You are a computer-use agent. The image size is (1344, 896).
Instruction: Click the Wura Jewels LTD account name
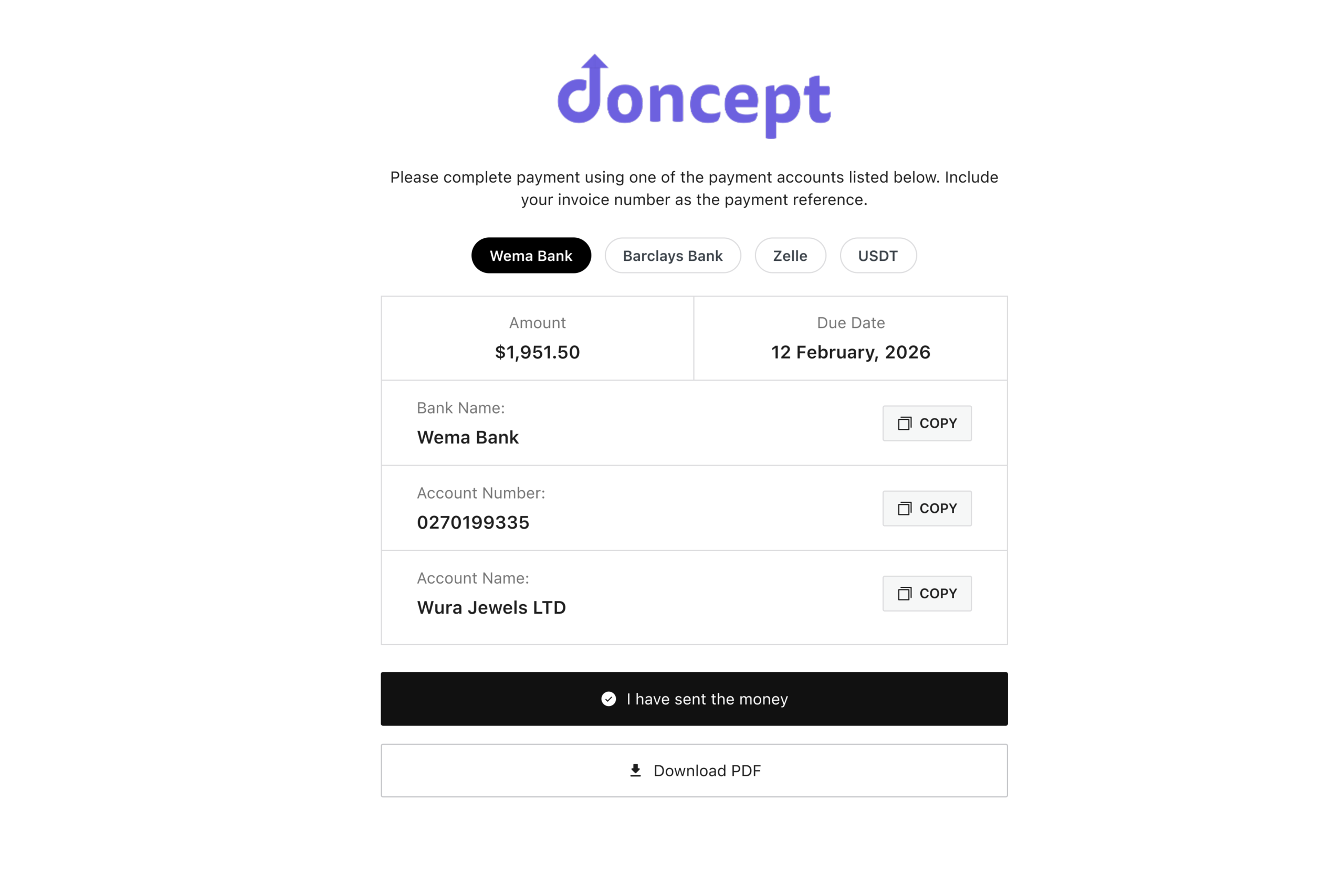[491, 607]
